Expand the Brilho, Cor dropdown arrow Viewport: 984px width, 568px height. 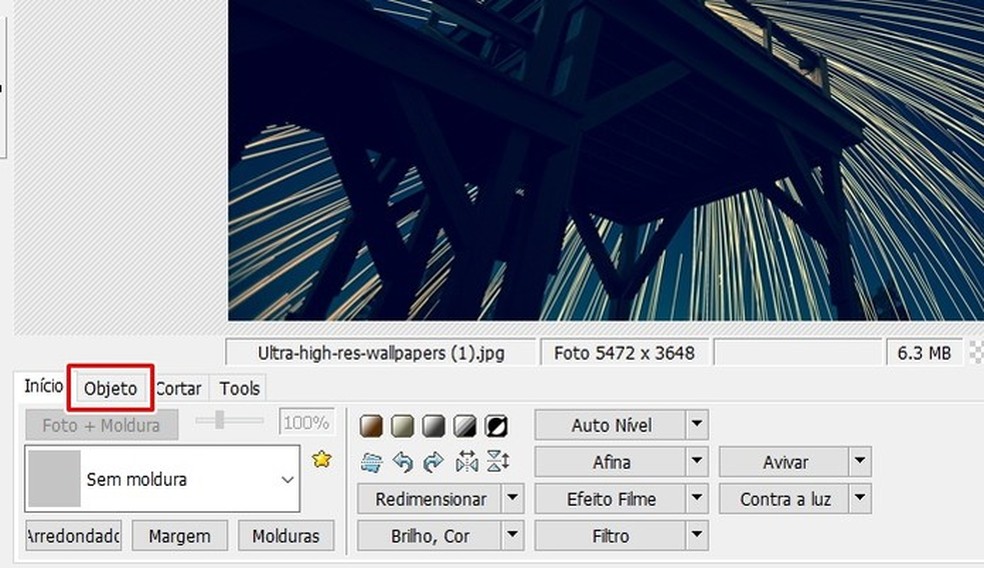513,536
